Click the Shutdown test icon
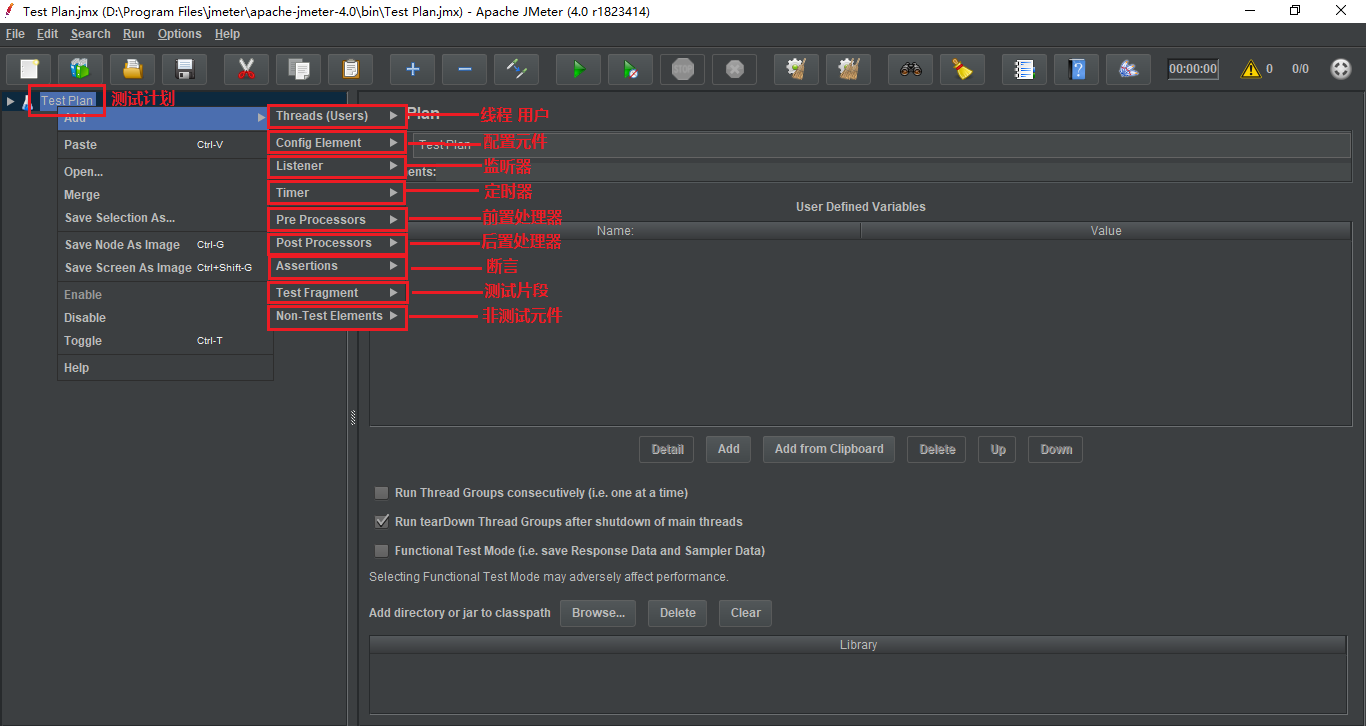 734,69
